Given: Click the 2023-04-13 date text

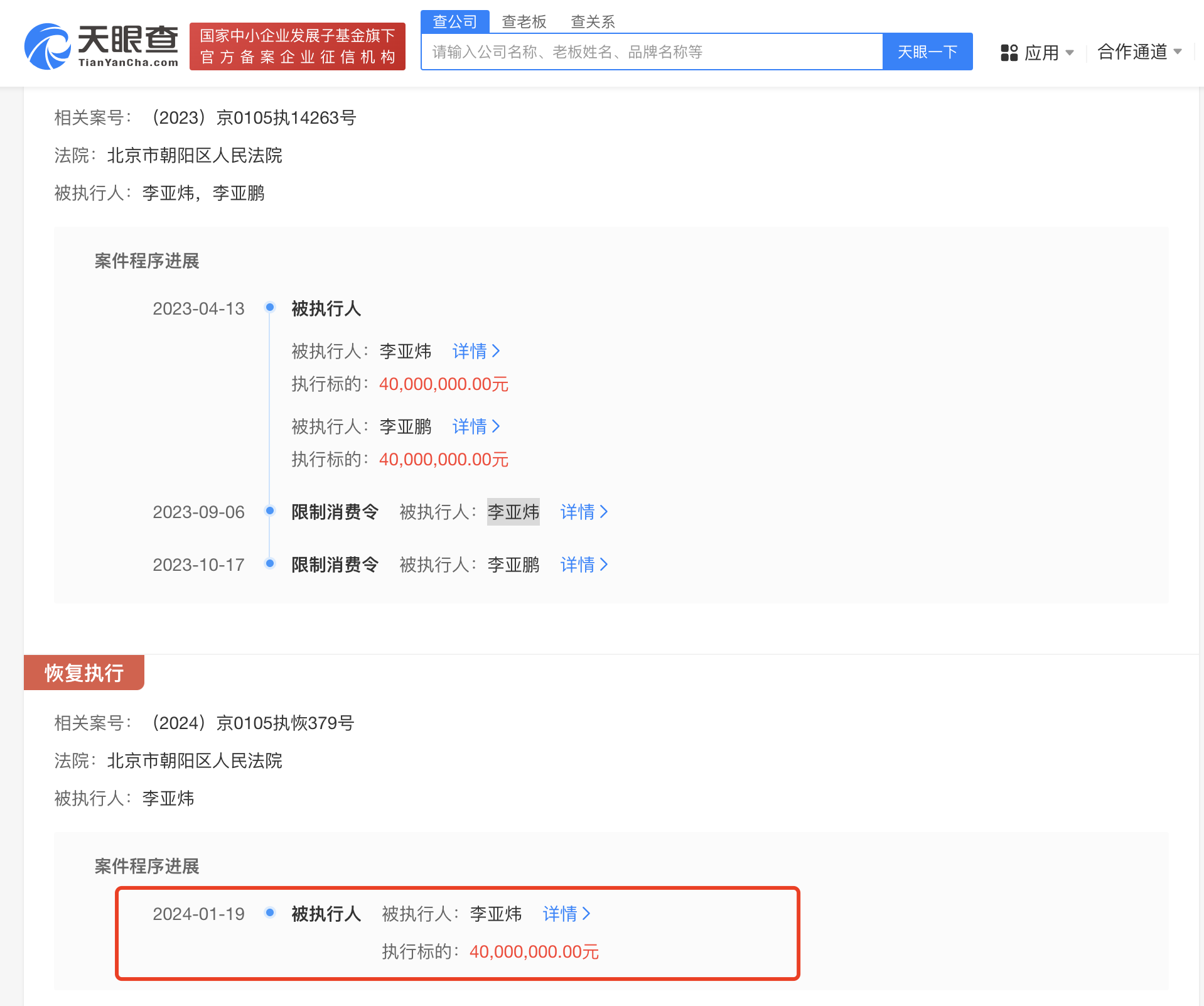Looking at the screenshot, I should 198,308.
